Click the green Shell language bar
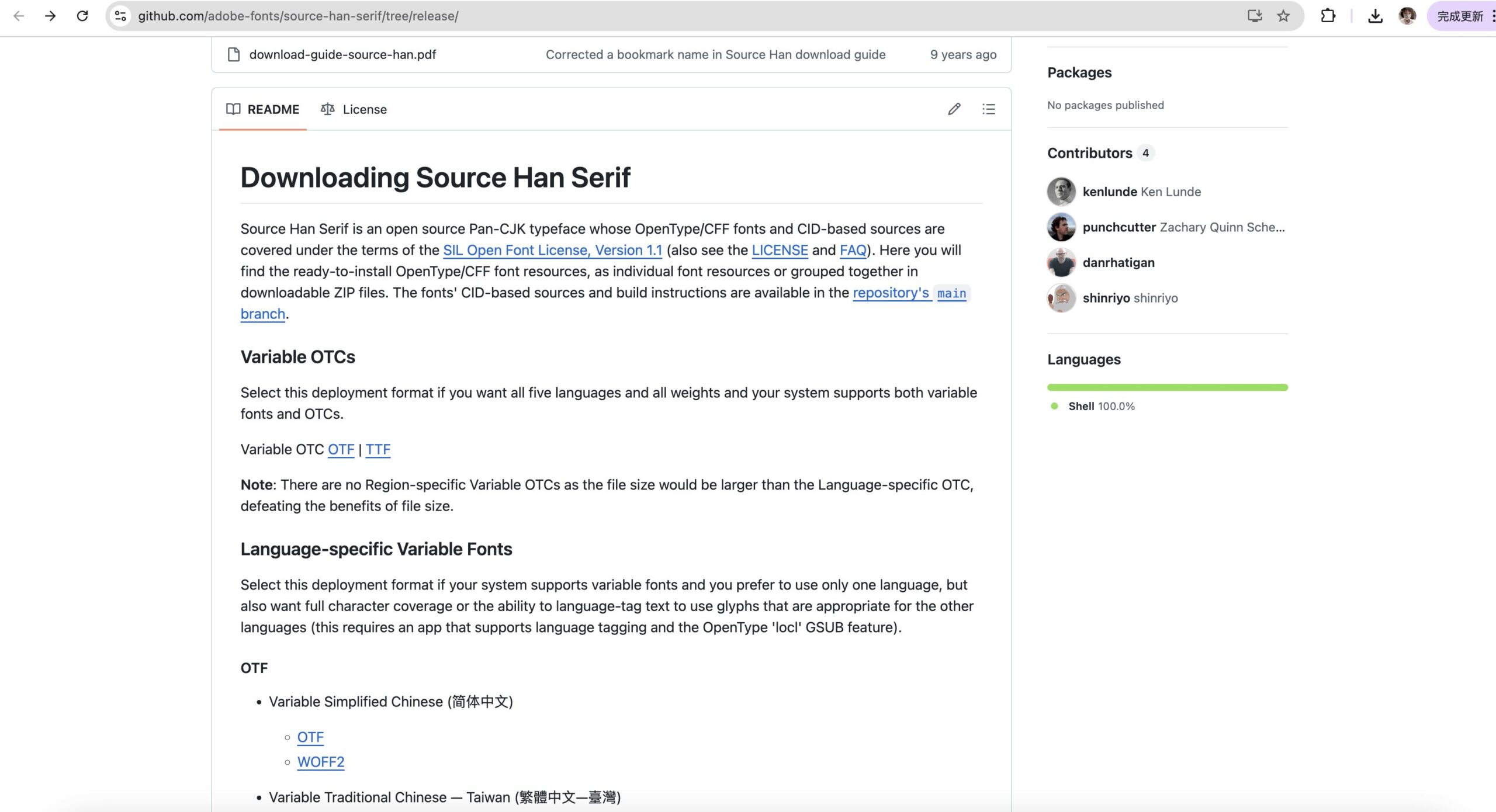1496x812 pixels. pos(1168,387)
